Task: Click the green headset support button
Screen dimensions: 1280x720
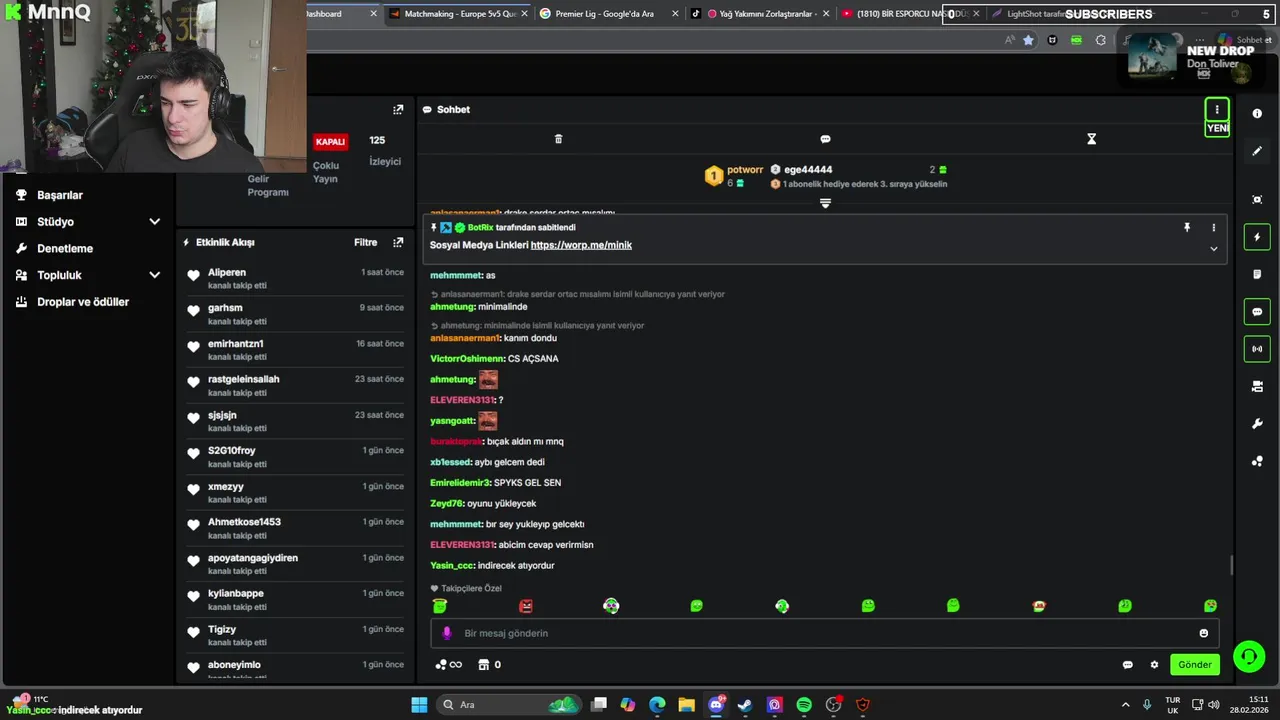Action: coord(1248,657)
